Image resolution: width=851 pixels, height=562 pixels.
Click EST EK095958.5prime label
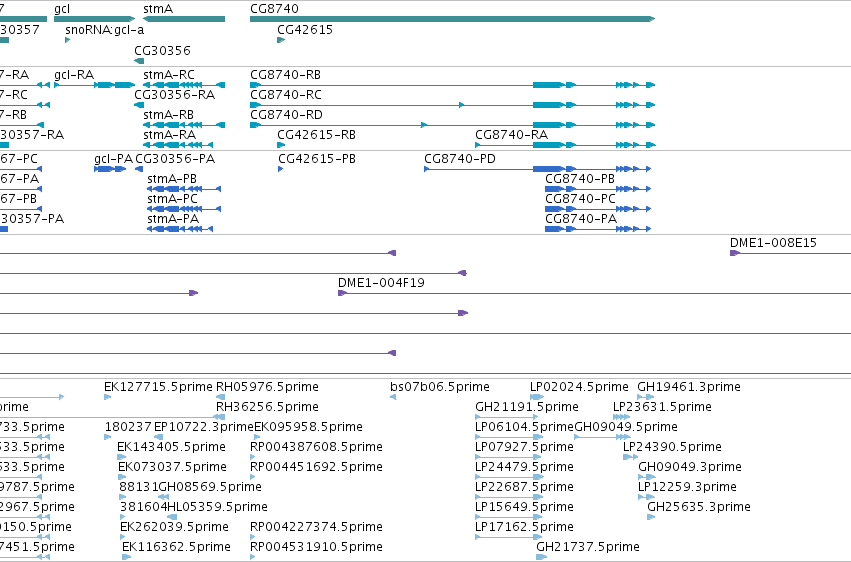[308, 427]
